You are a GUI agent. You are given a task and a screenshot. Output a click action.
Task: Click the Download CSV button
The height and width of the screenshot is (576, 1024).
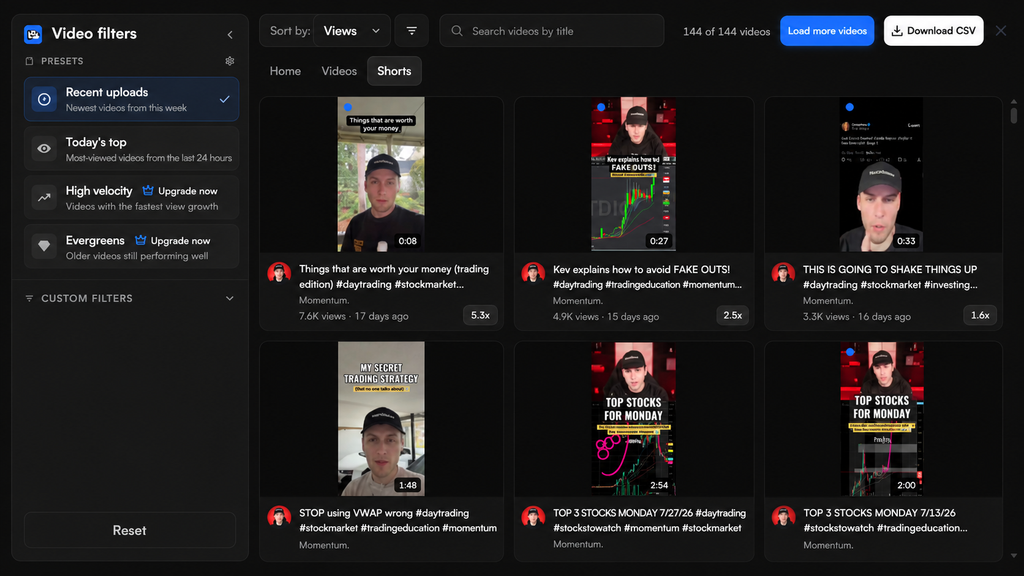point(933,31)
